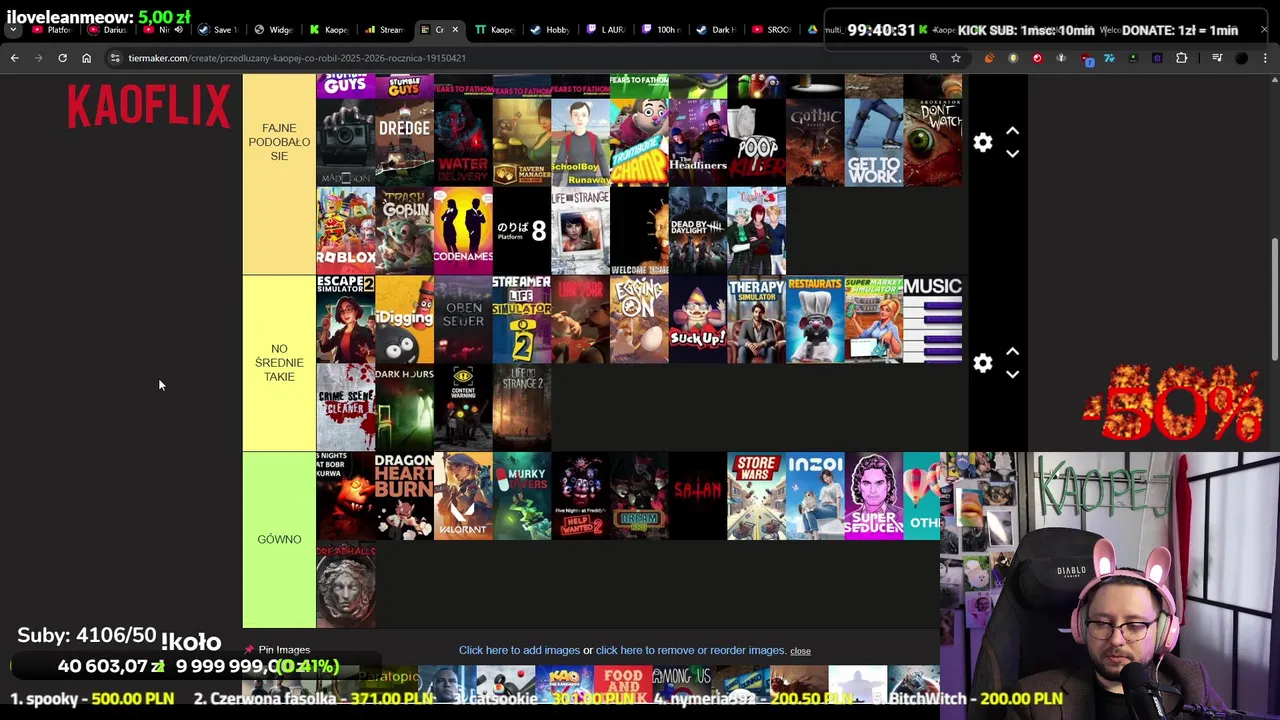Select the Crime Scene Cleaner tile
This screenshot has width=1280, height=720.
click(x=346, y=407)
